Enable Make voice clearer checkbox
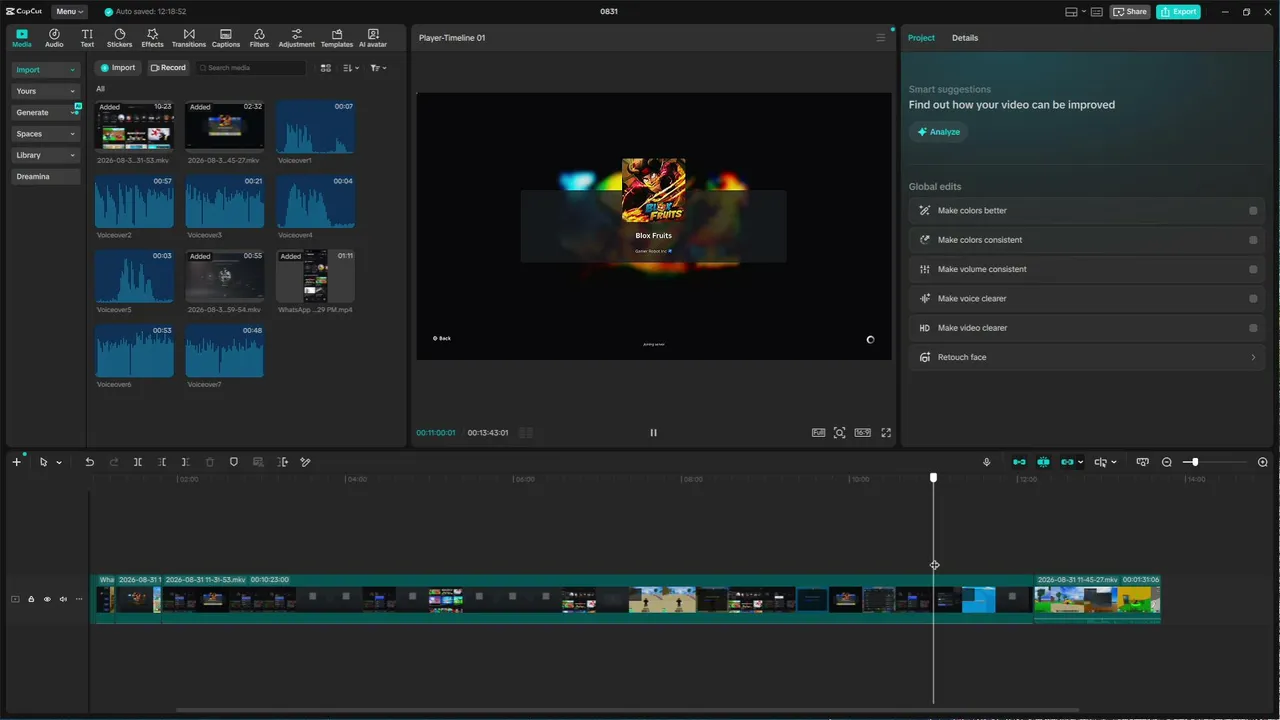The image size is (1280, 720). tap(1253, 299)
